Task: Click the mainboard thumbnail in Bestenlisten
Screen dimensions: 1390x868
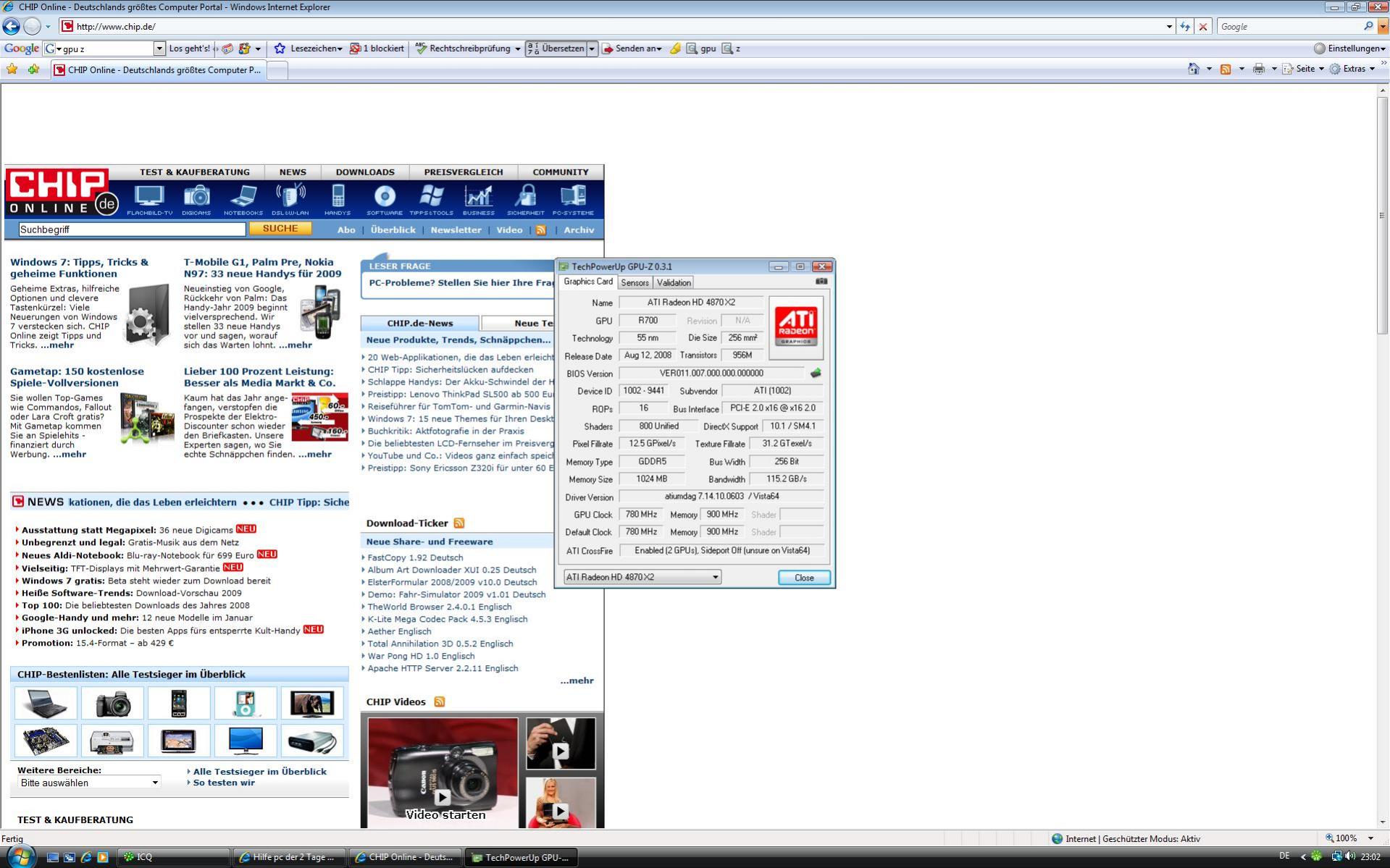Action: (x=46, y=741)
